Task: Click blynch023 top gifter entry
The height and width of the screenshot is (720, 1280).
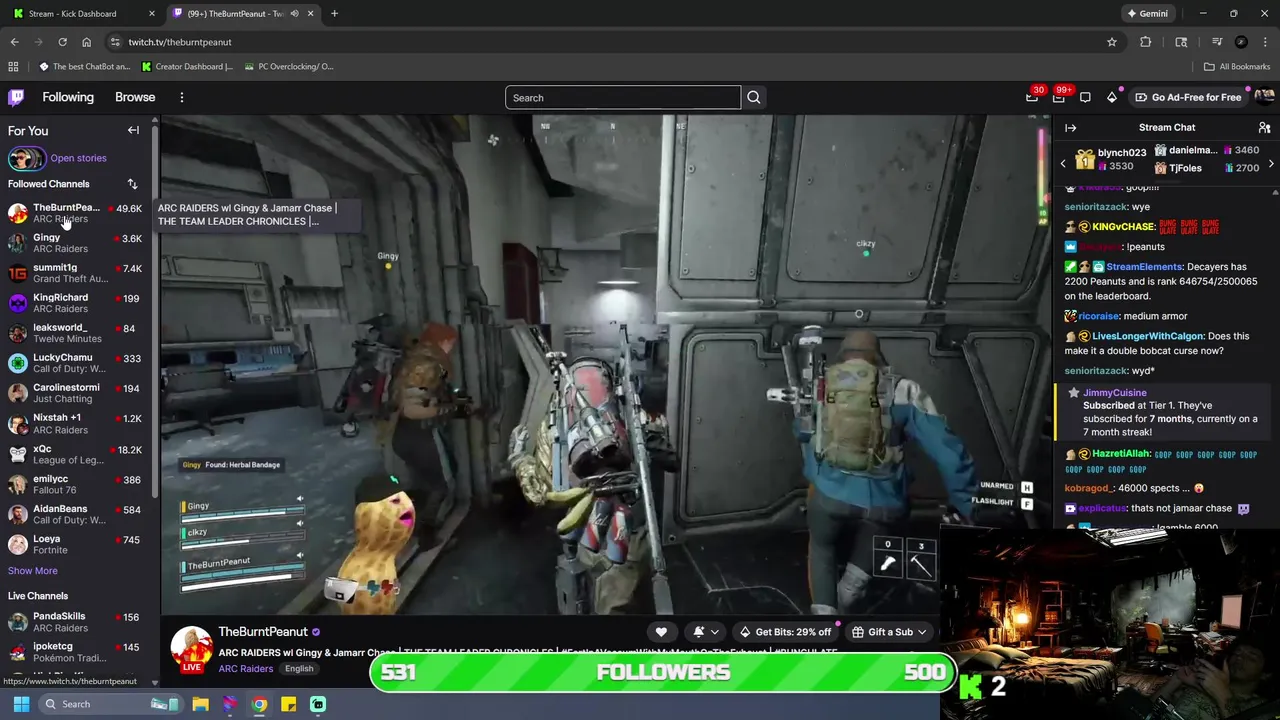Action: (x=1110, y=159)
